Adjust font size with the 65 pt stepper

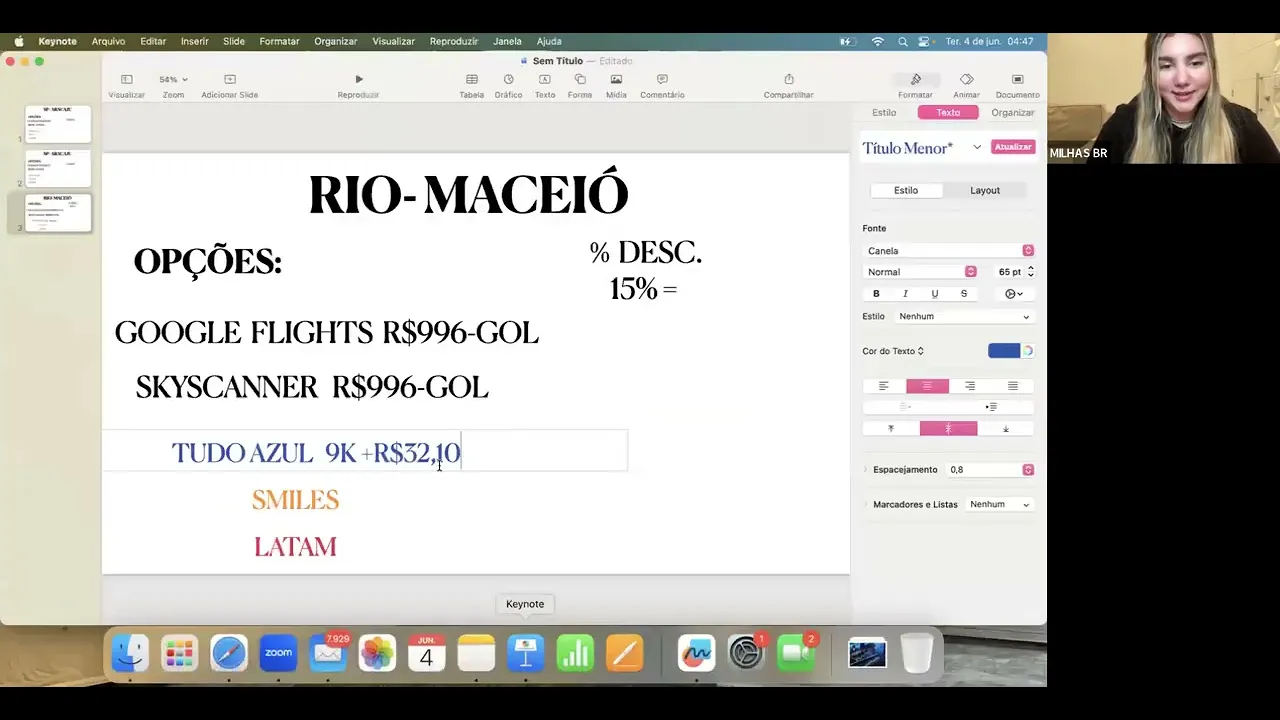(1030, 272)
